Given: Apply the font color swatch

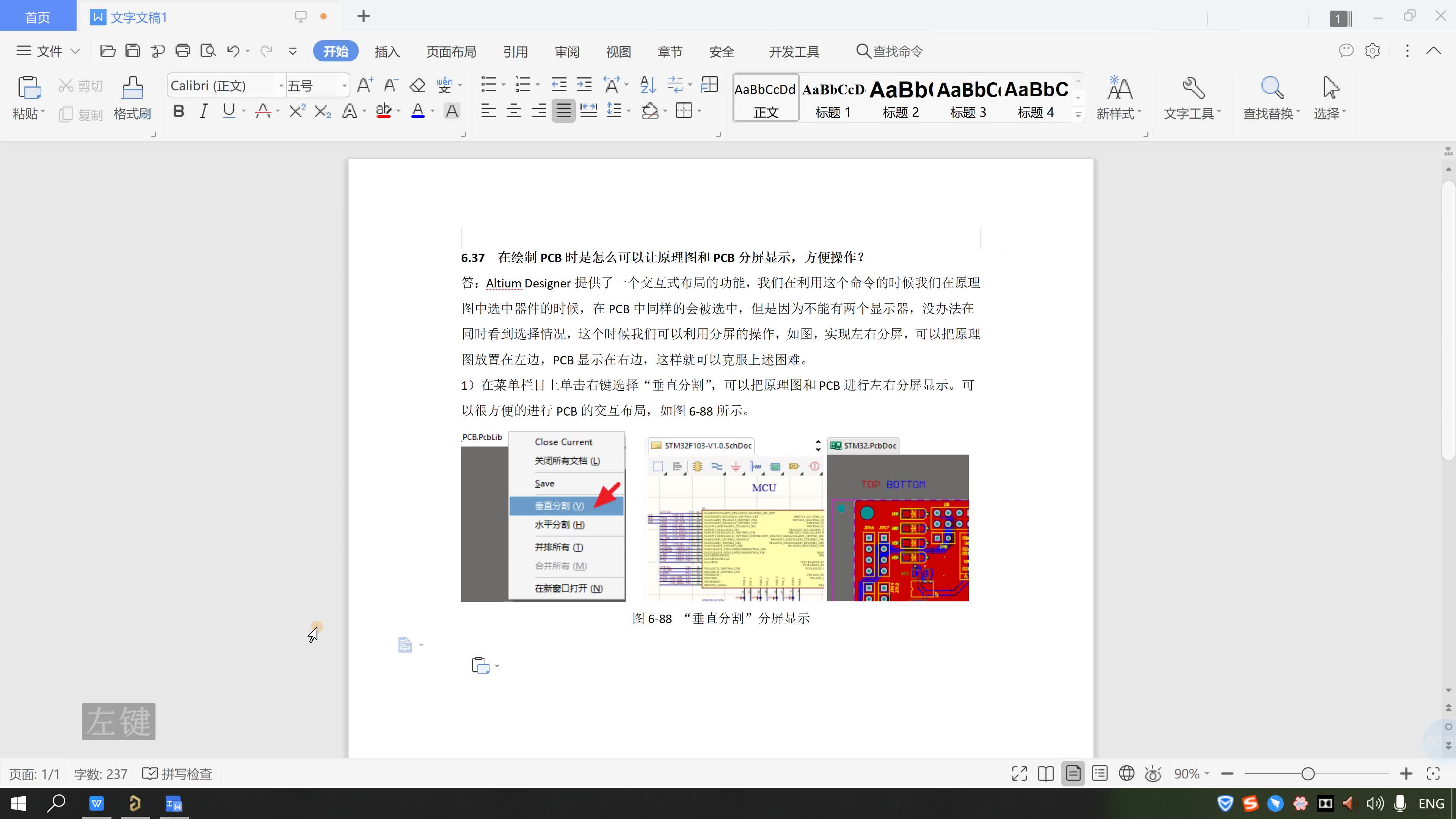Looking at the screenshot, I should point(418,111).
